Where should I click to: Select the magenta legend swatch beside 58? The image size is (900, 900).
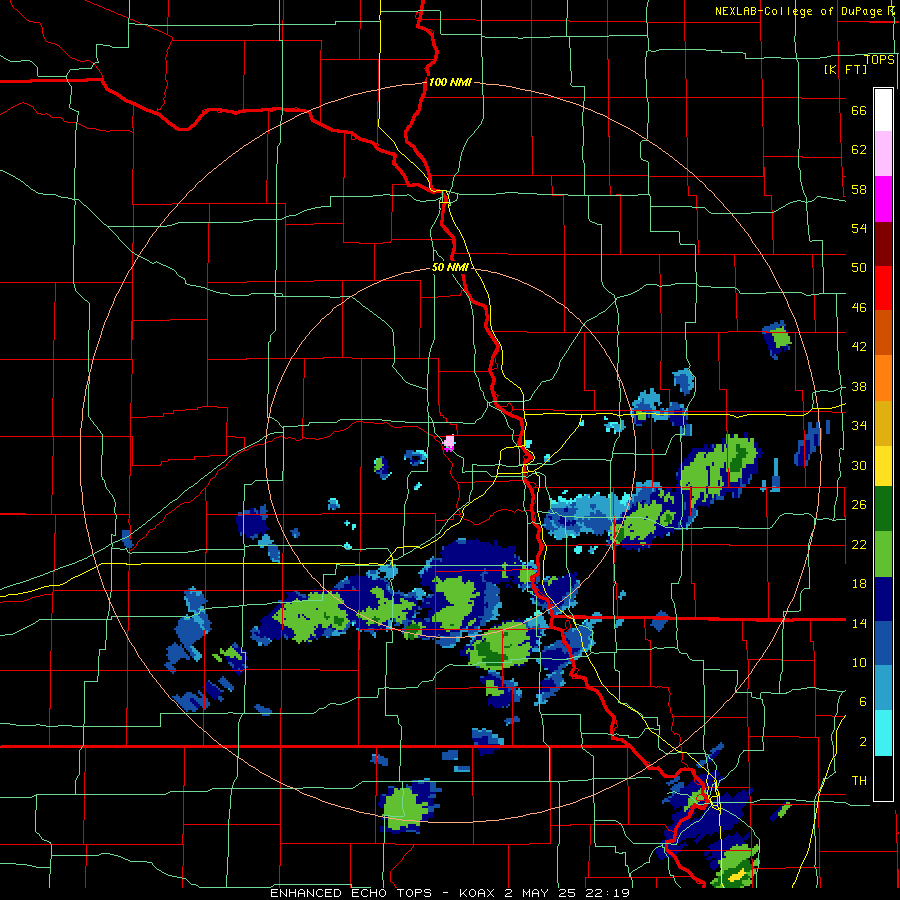point(883,199)
